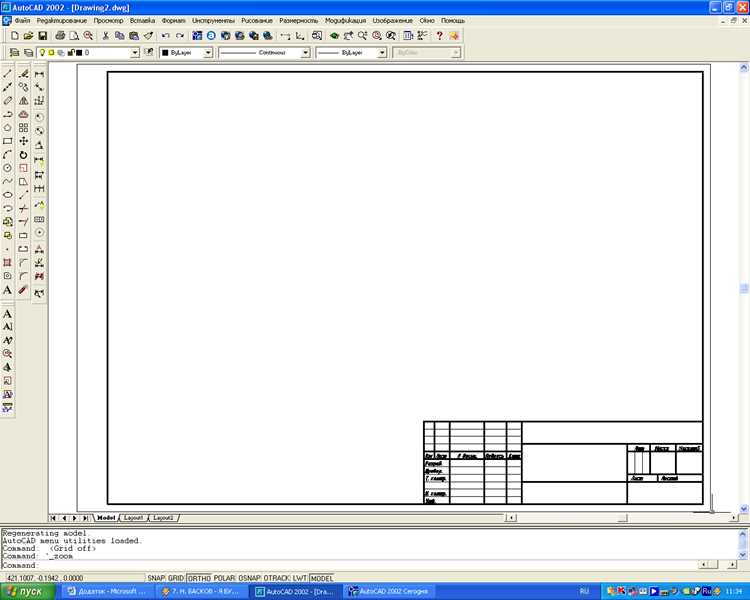
Task: Select the Polygon draw tool
Action: tap(8, 128)
